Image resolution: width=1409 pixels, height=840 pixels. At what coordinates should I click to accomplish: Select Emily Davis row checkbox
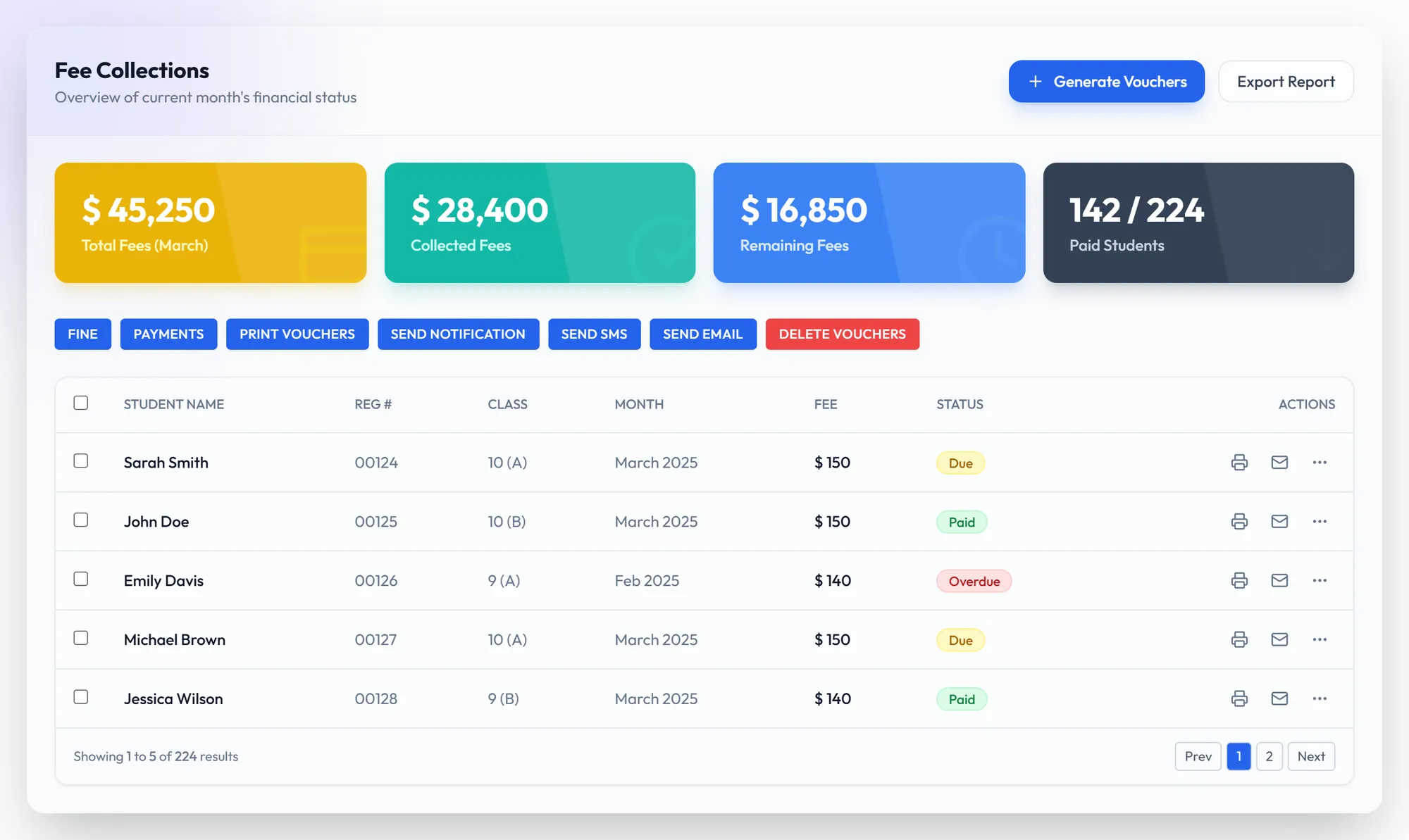coord(81,579)
